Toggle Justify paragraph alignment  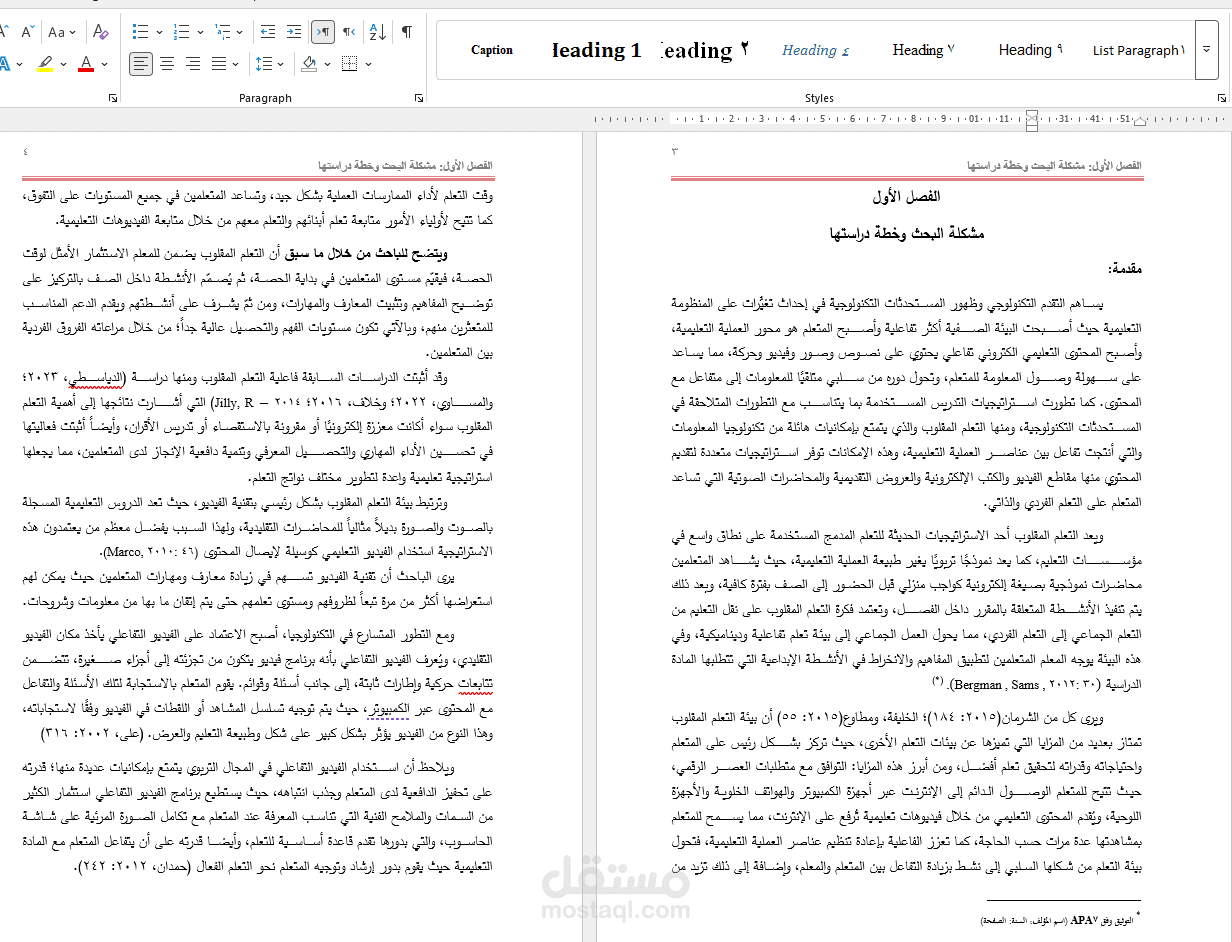218,64
